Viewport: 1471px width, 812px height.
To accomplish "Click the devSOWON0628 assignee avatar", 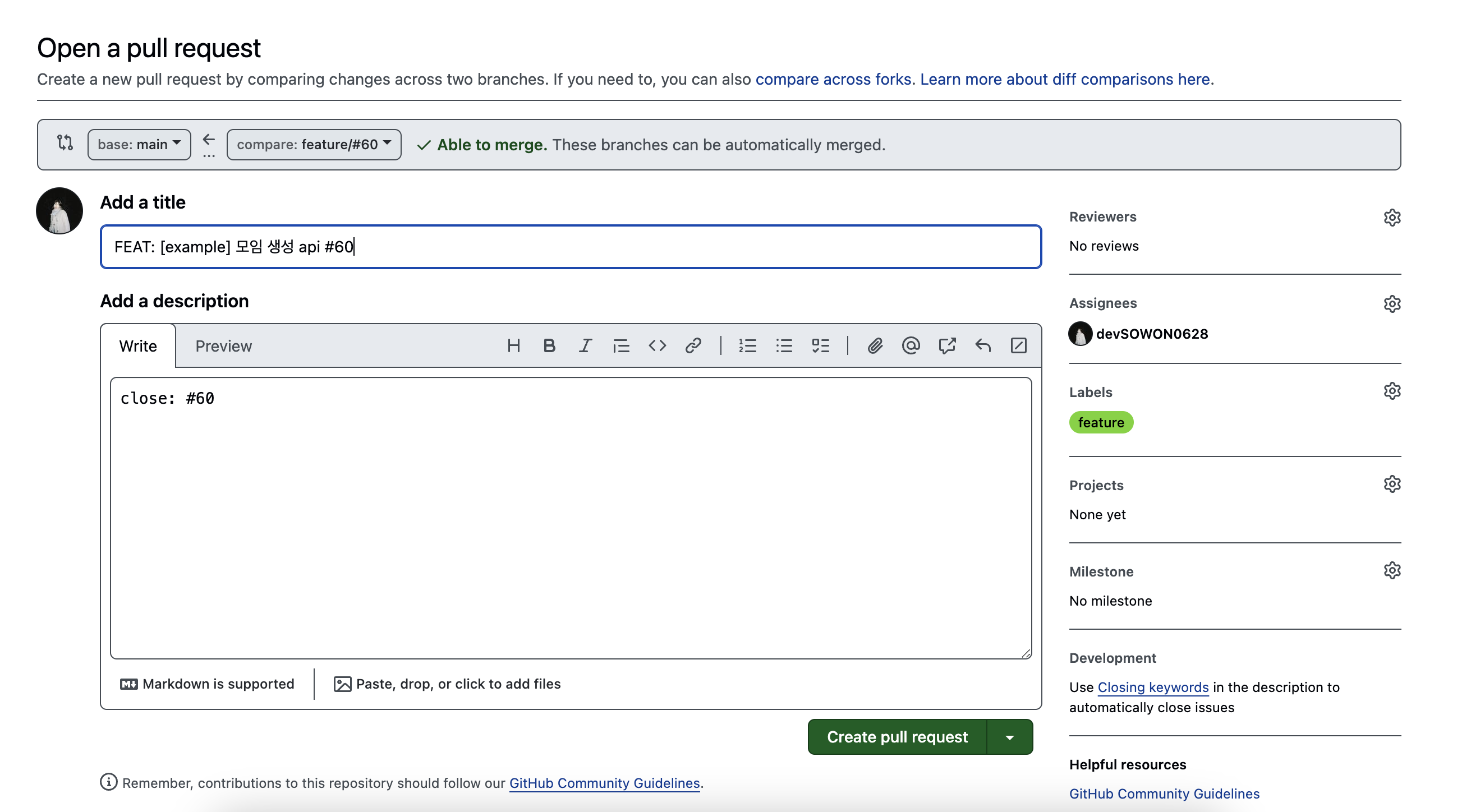I will 1080,334.
